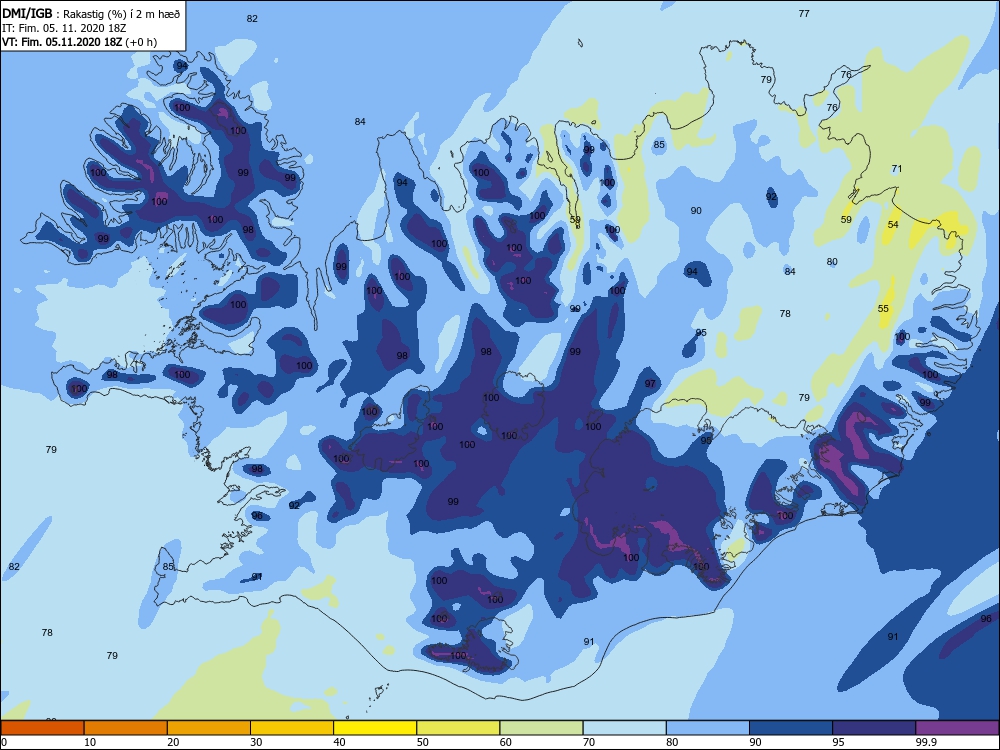Select the '70' legend tick label
This screenshot has height=750, width=1000.
(x=589, y=742)
